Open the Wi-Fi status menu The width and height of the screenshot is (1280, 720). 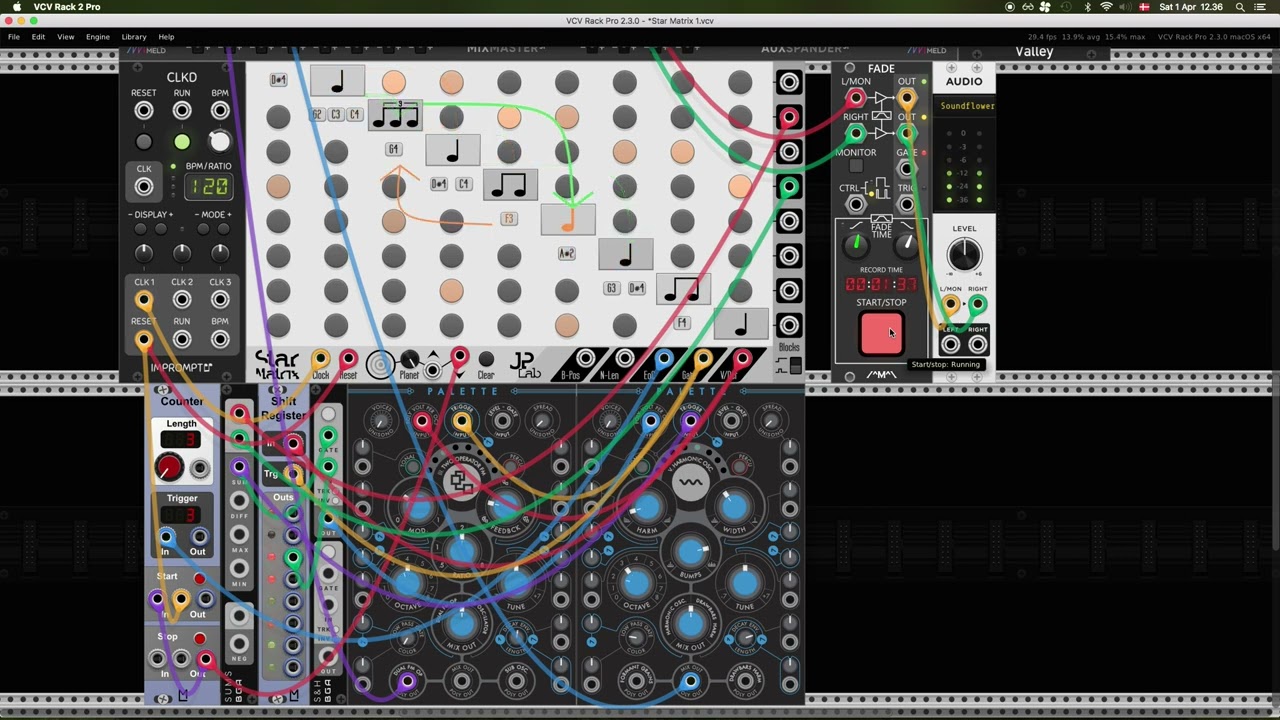[1106, 7]
